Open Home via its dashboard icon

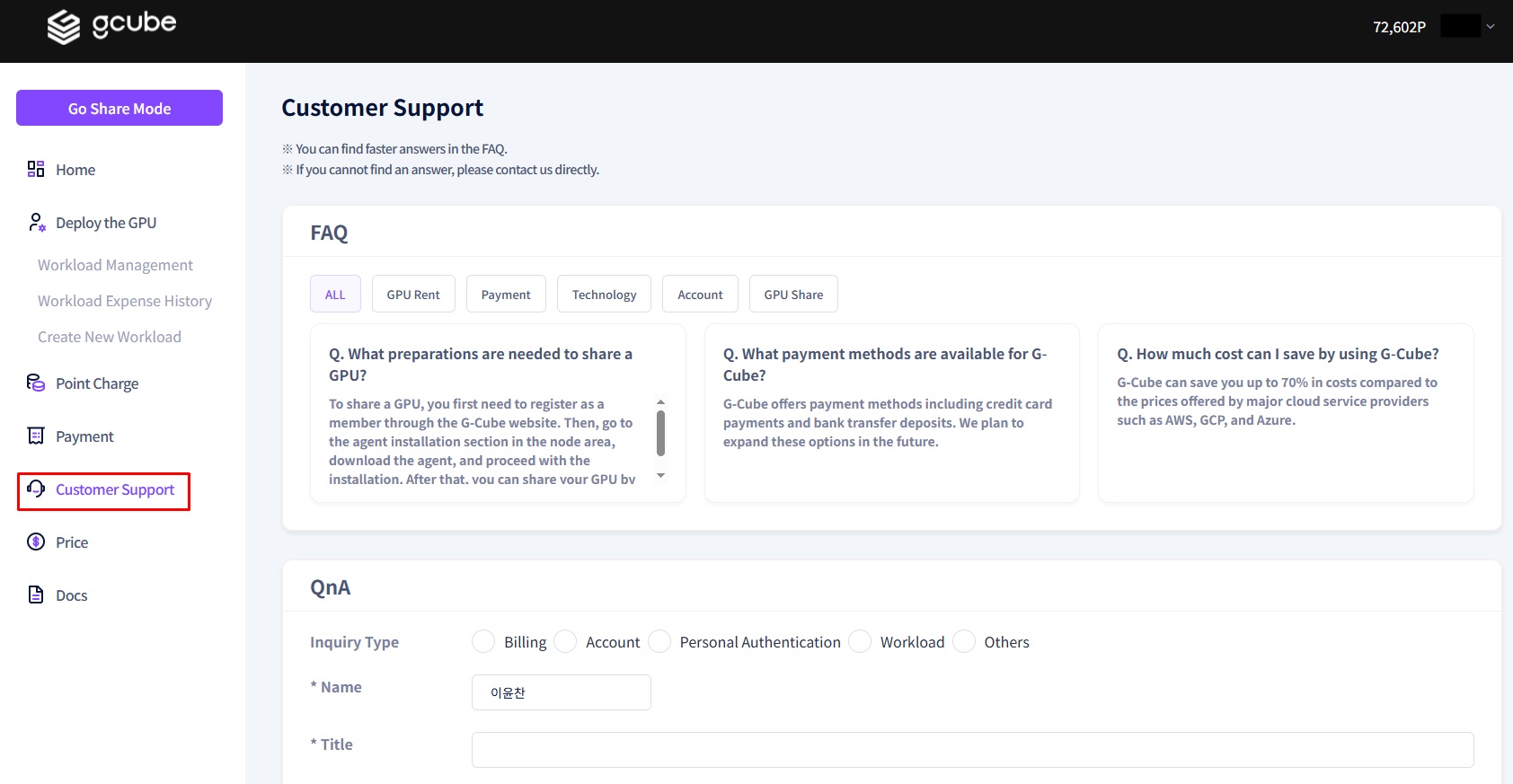coord(36,169)
